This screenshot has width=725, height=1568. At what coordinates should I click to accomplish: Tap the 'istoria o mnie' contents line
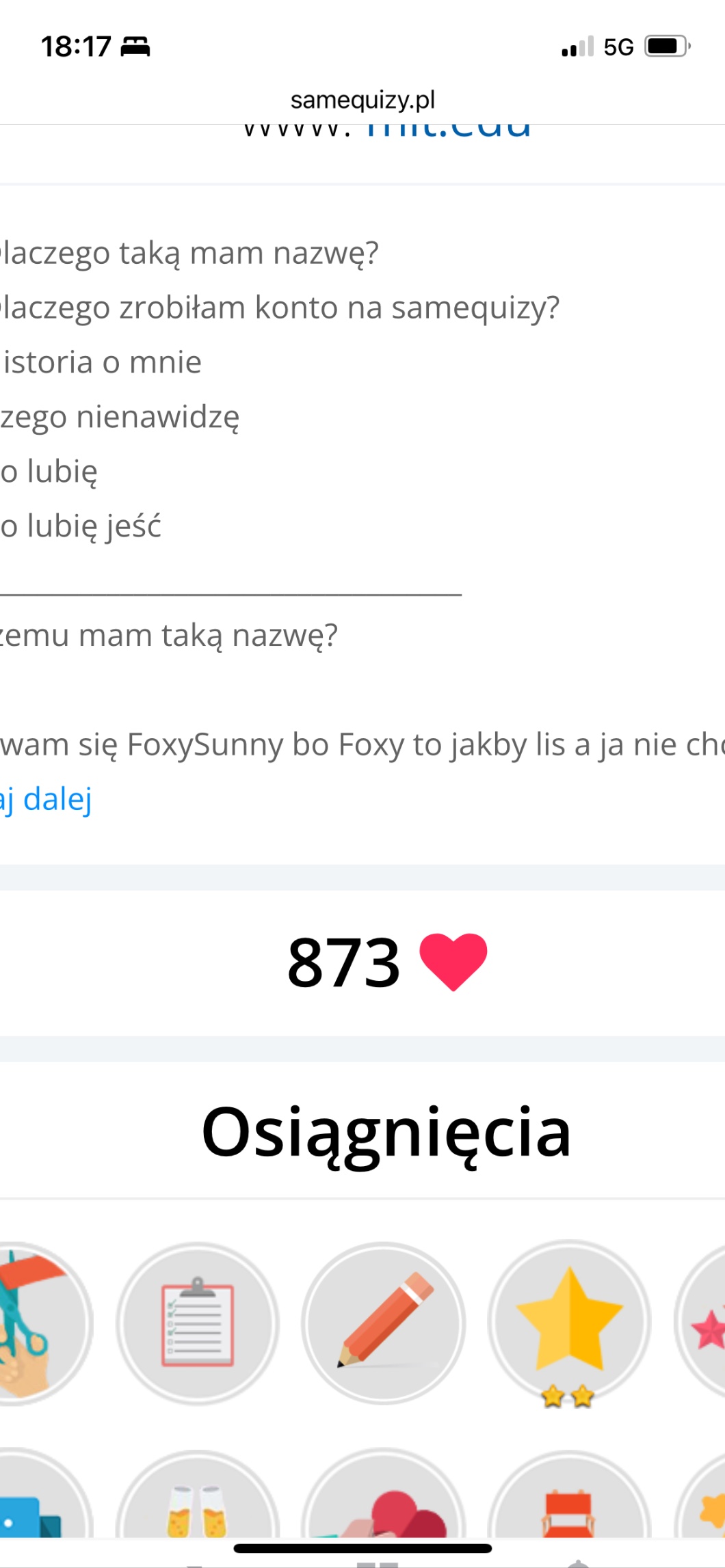101,362
